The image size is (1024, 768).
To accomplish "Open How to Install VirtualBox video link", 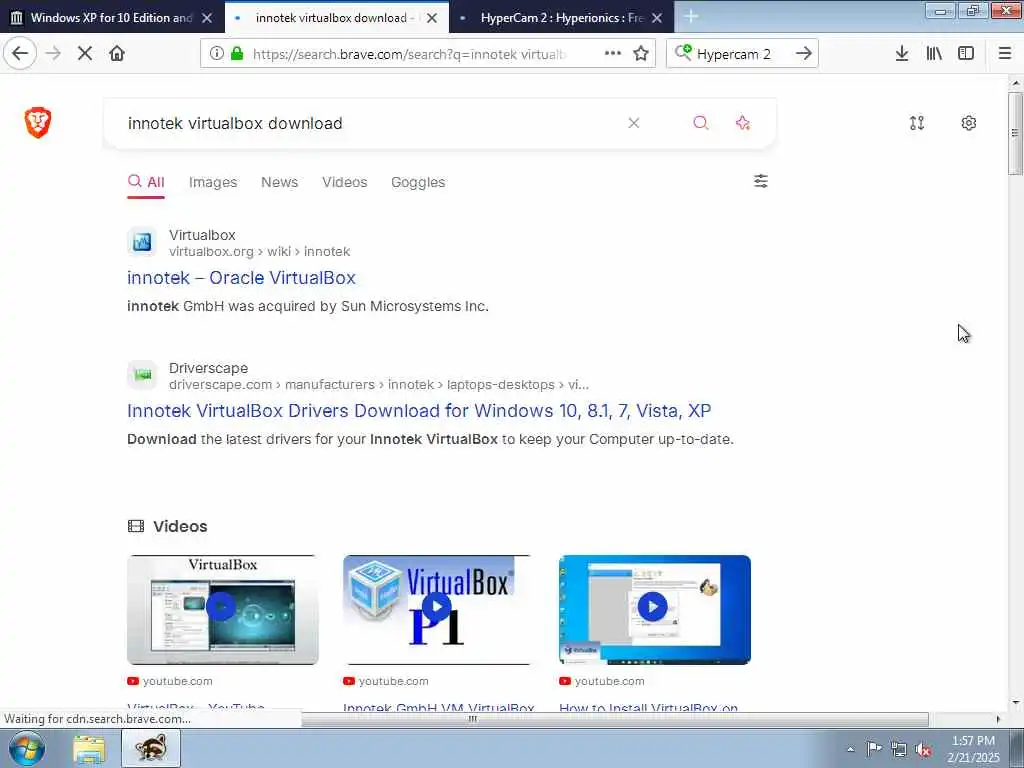I will pos(648,707).
